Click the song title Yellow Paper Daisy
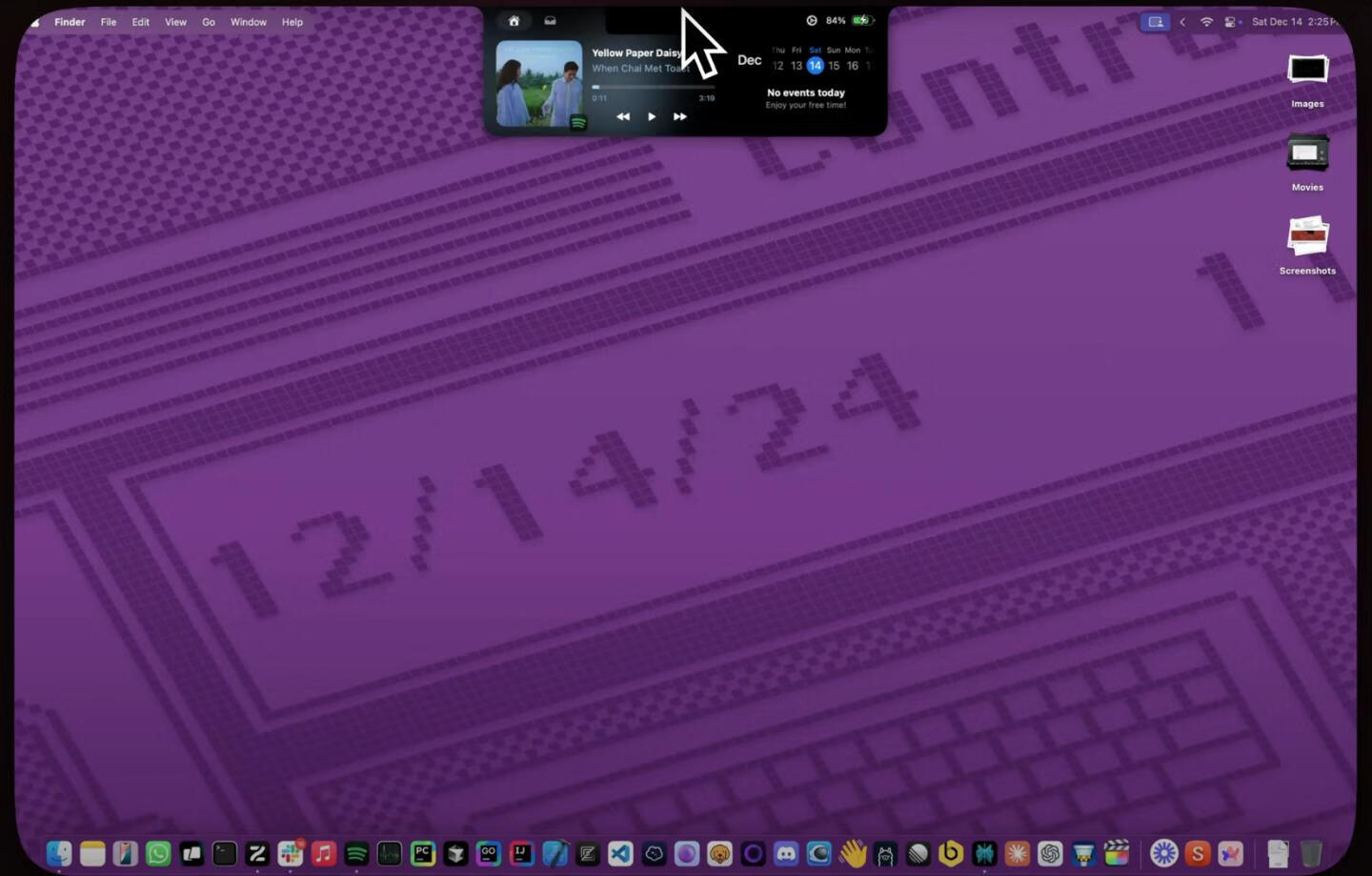The image size is (1372, 876). tap(636, 53)
